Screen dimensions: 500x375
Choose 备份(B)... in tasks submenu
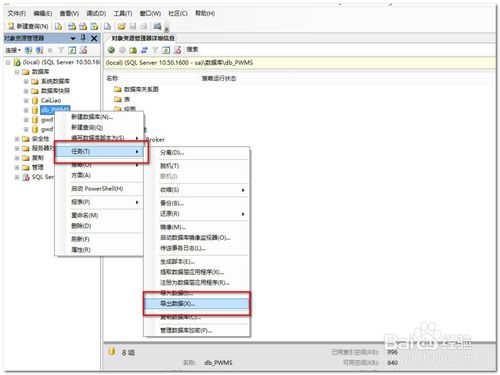pyautogui.click(x=197, y=203)
